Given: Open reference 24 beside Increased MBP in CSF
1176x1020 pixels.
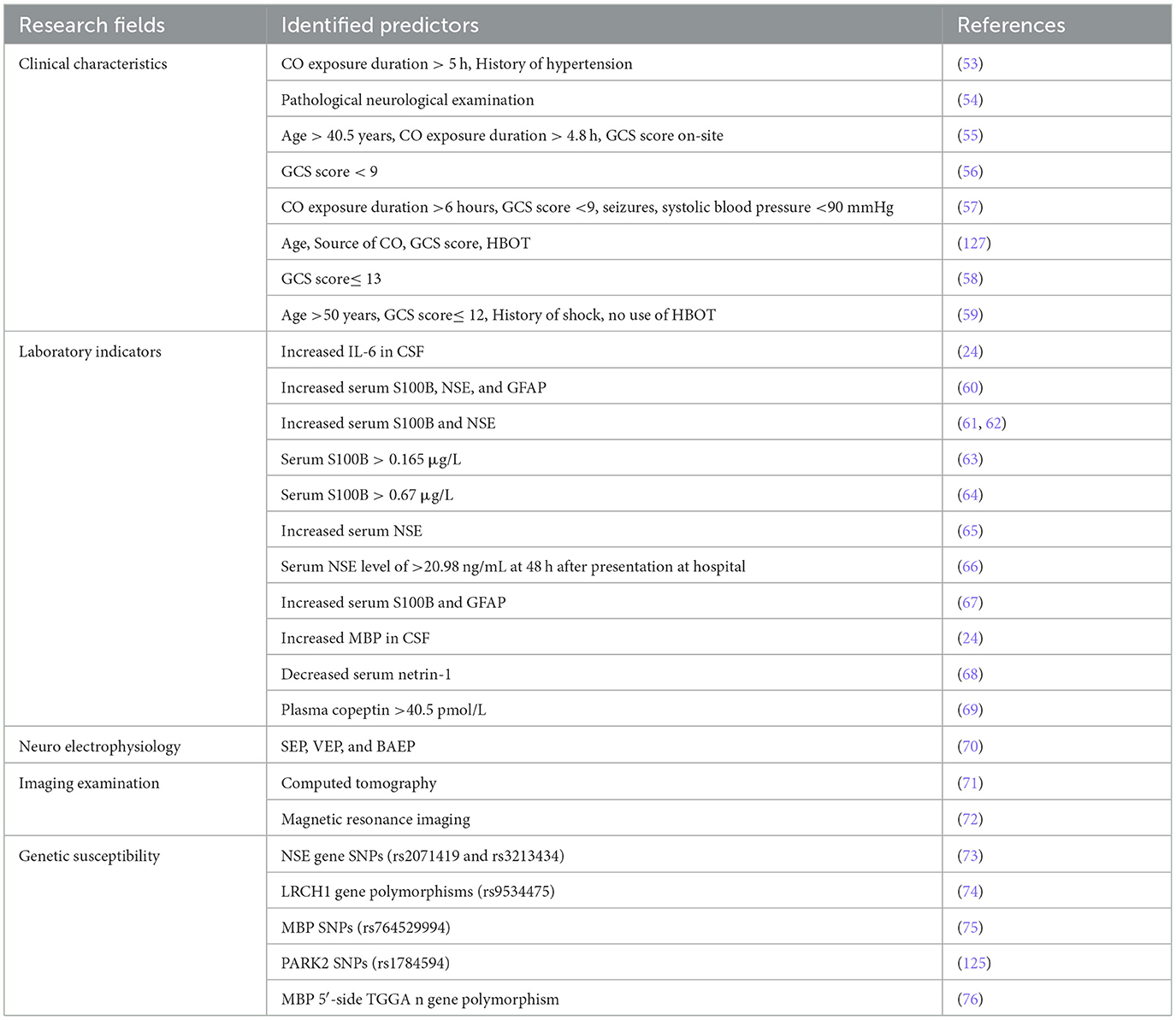Looking at the screenshot, I should [x=970, y=640].
